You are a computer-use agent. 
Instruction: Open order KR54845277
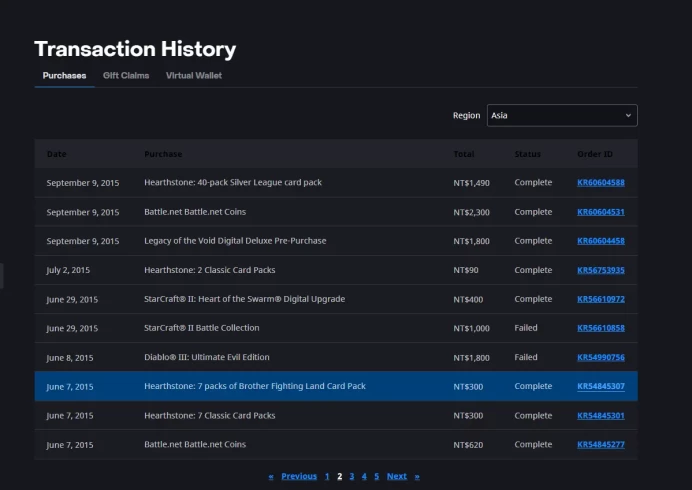(x=601, y=445)
